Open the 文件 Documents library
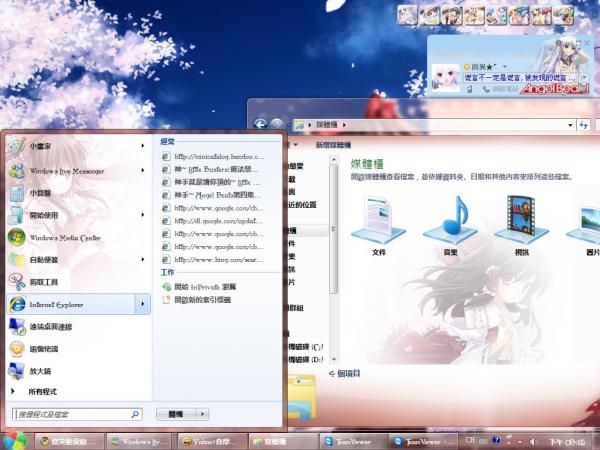Image resolution: width=600 pixels, height=450 pixels. pos(378,226)
